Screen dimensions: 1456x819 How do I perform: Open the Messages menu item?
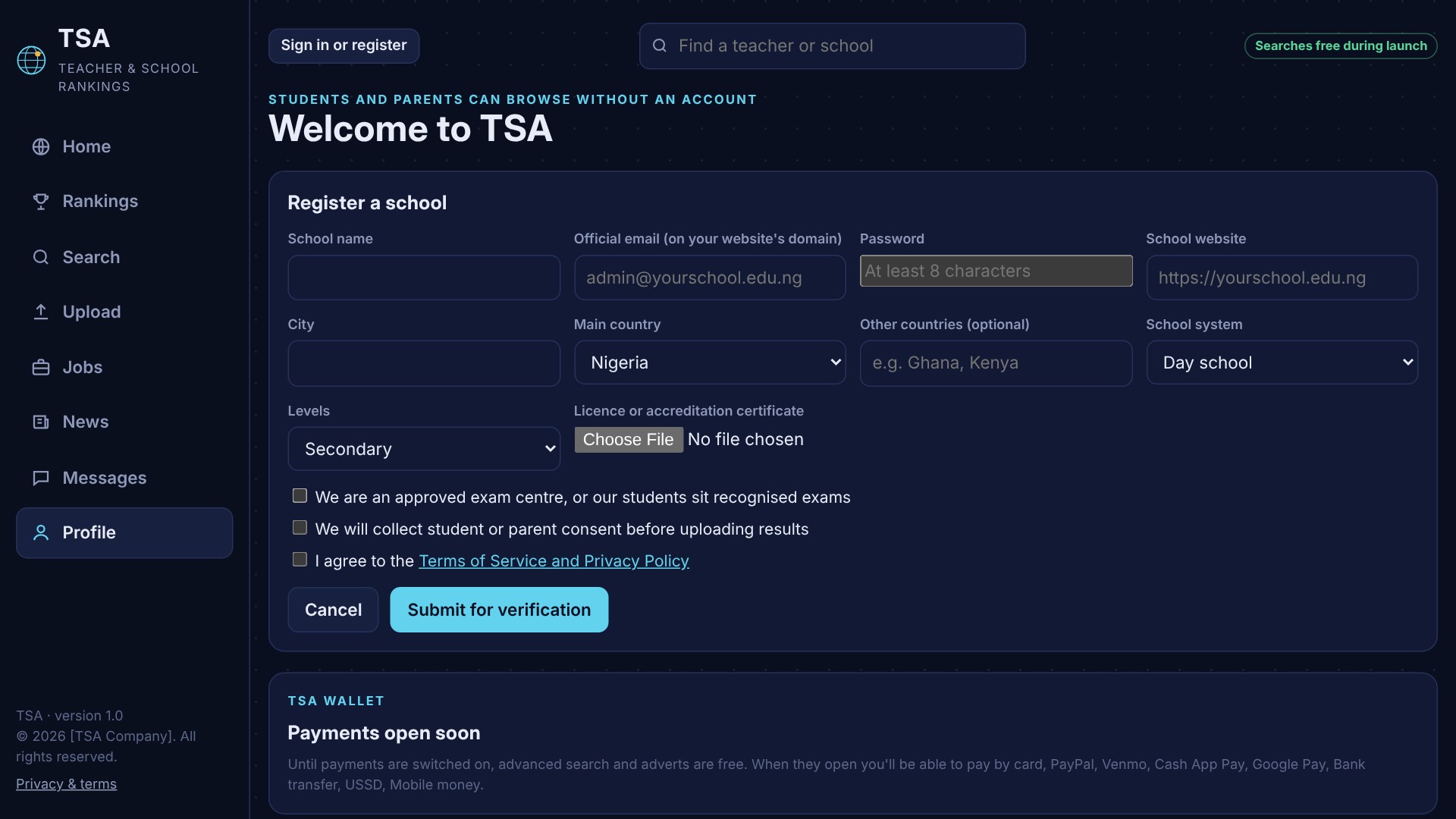(124, 478)
